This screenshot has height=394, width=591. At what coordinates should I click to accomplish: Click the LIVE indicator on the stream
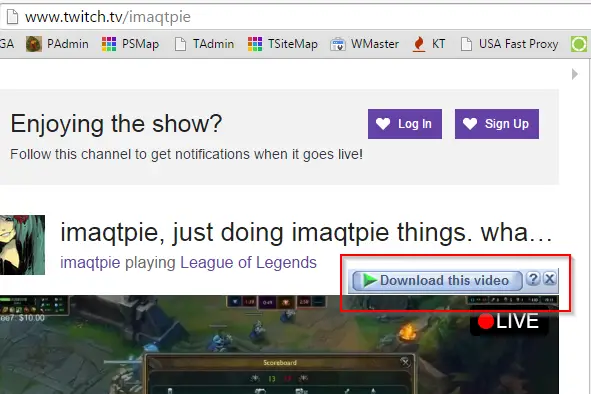(509, 322)
